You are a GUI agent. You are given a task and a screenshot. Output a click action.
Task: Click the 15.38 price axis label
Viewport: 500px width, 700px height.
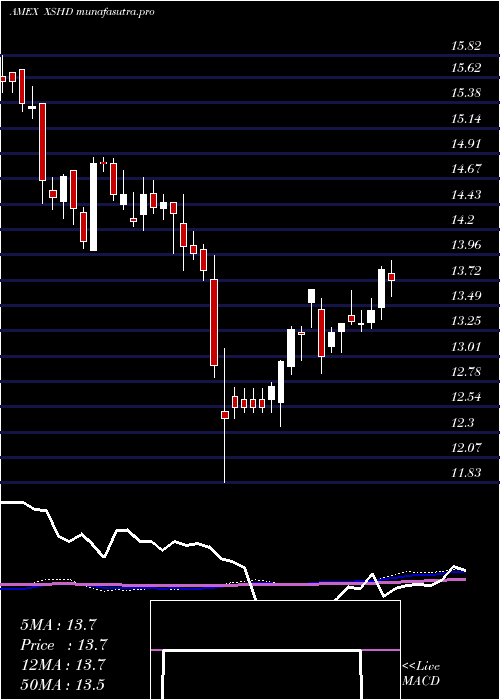click(466, 93)
